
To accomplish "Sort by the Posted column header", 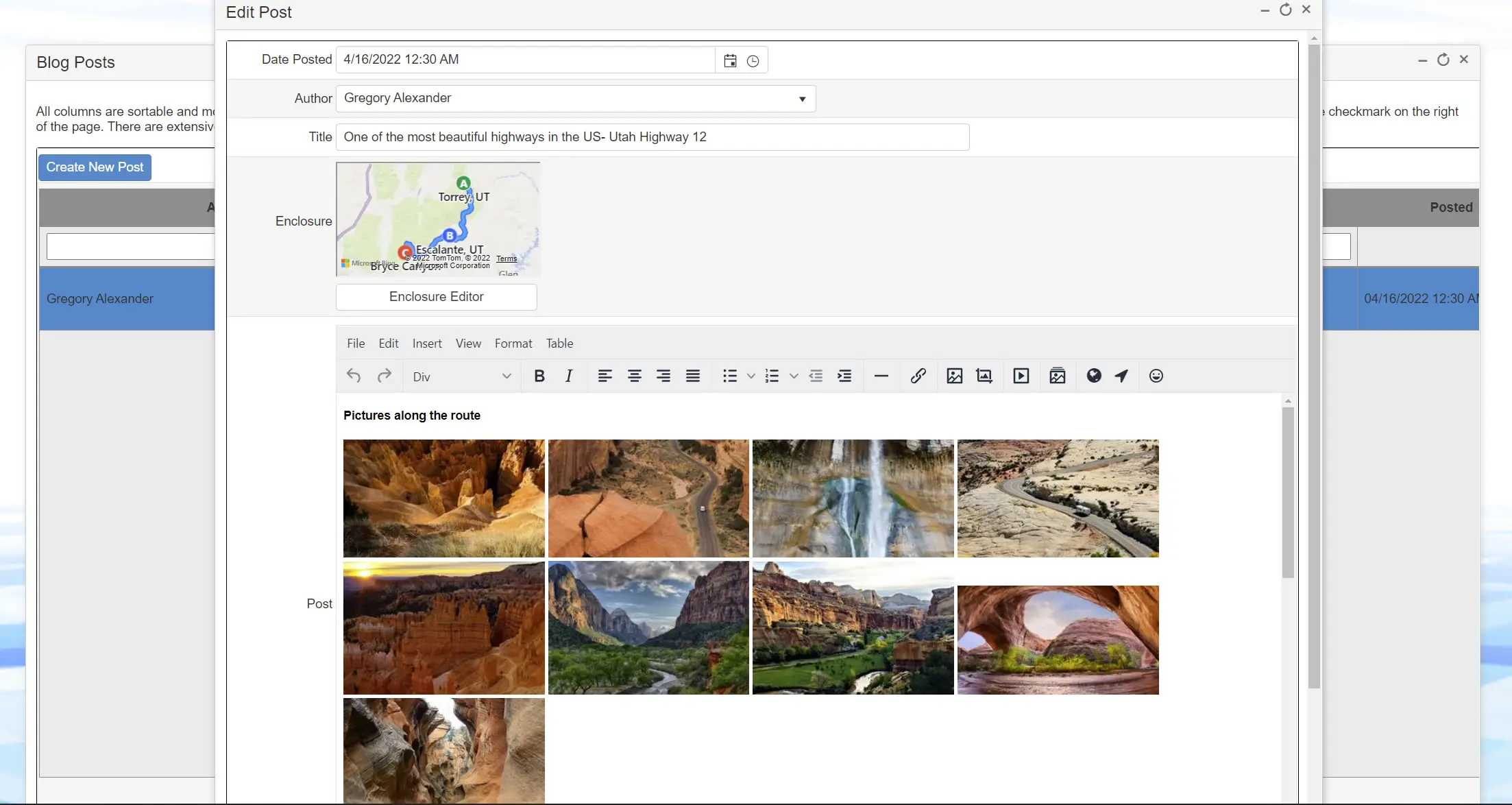I will coord(1450,207).
